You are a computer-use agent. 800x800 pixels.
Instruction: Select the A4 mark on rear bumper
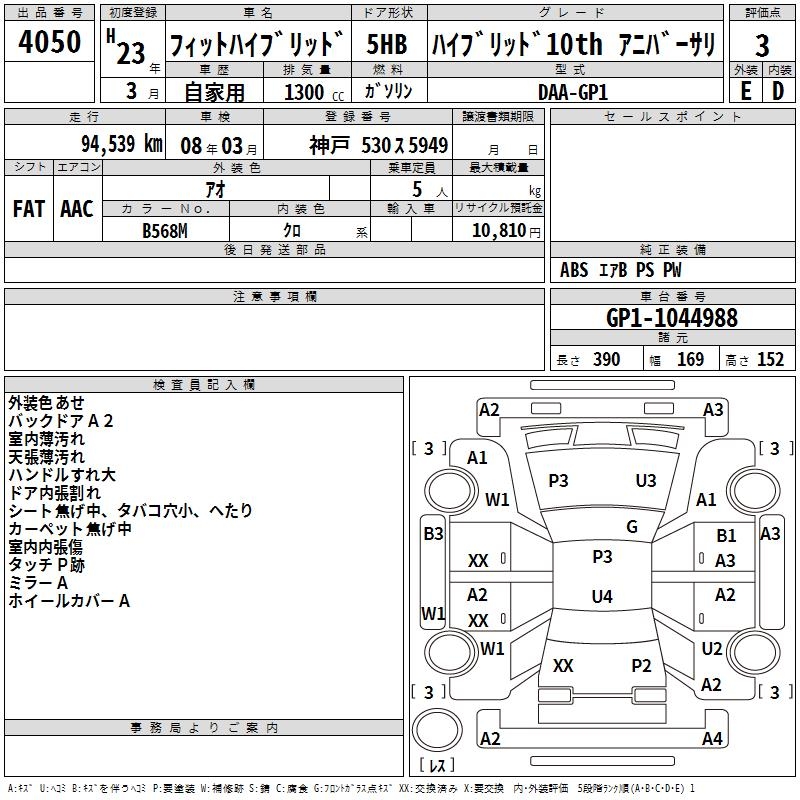(x=712, y=739)
